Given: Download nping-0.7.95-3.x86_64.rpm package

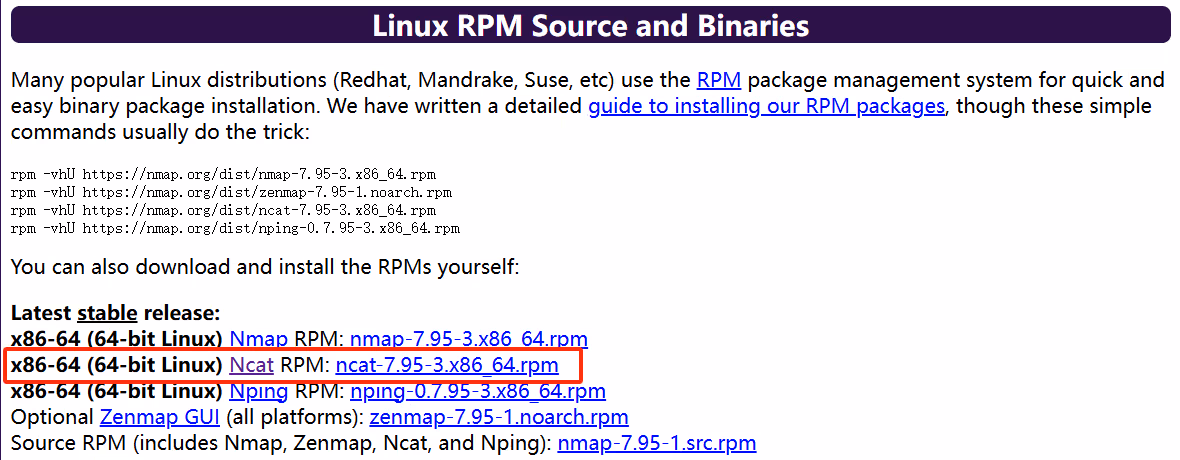Looking at the screenshot, I should 478,391.
